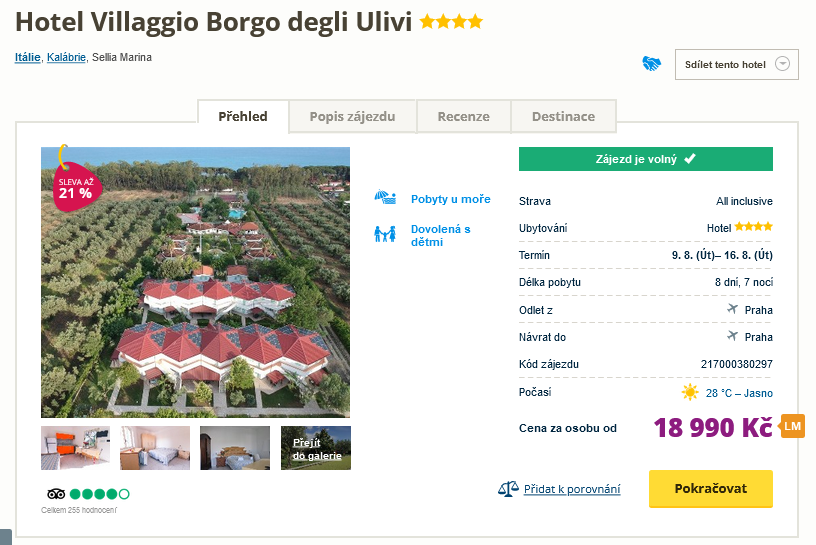The height and width of the screenshot is (545, 816).
Task: Open the Recenze tab
Action: [463, 117]
